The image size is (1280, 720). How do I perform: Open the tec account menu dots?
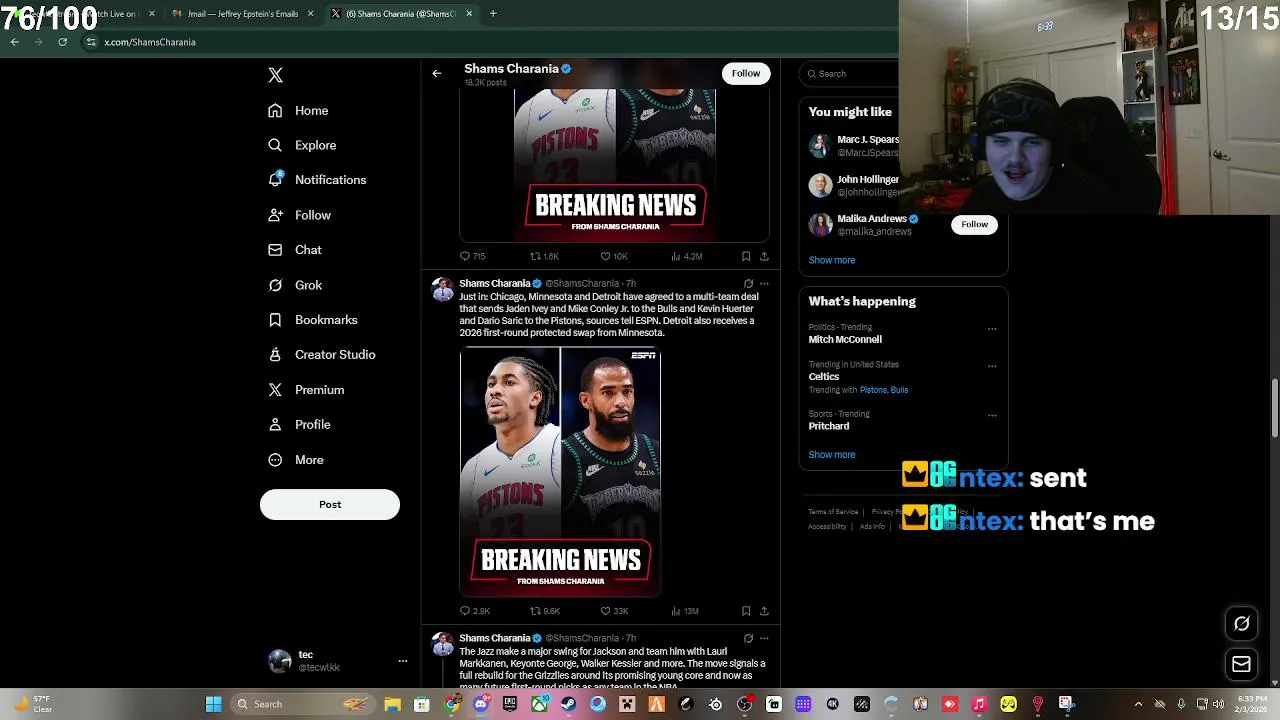[x=403, y=661]
